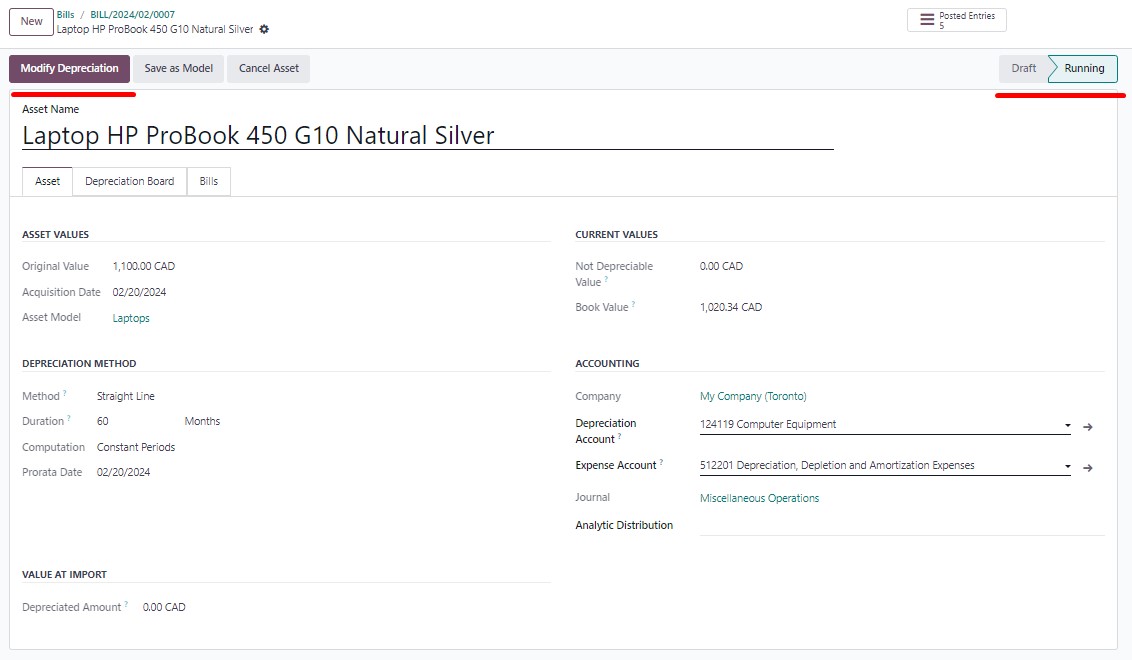The height and width of the screenshot is (660, 1132).
Task: Select the Months duration unit
Action: click(x=202, y=422)
